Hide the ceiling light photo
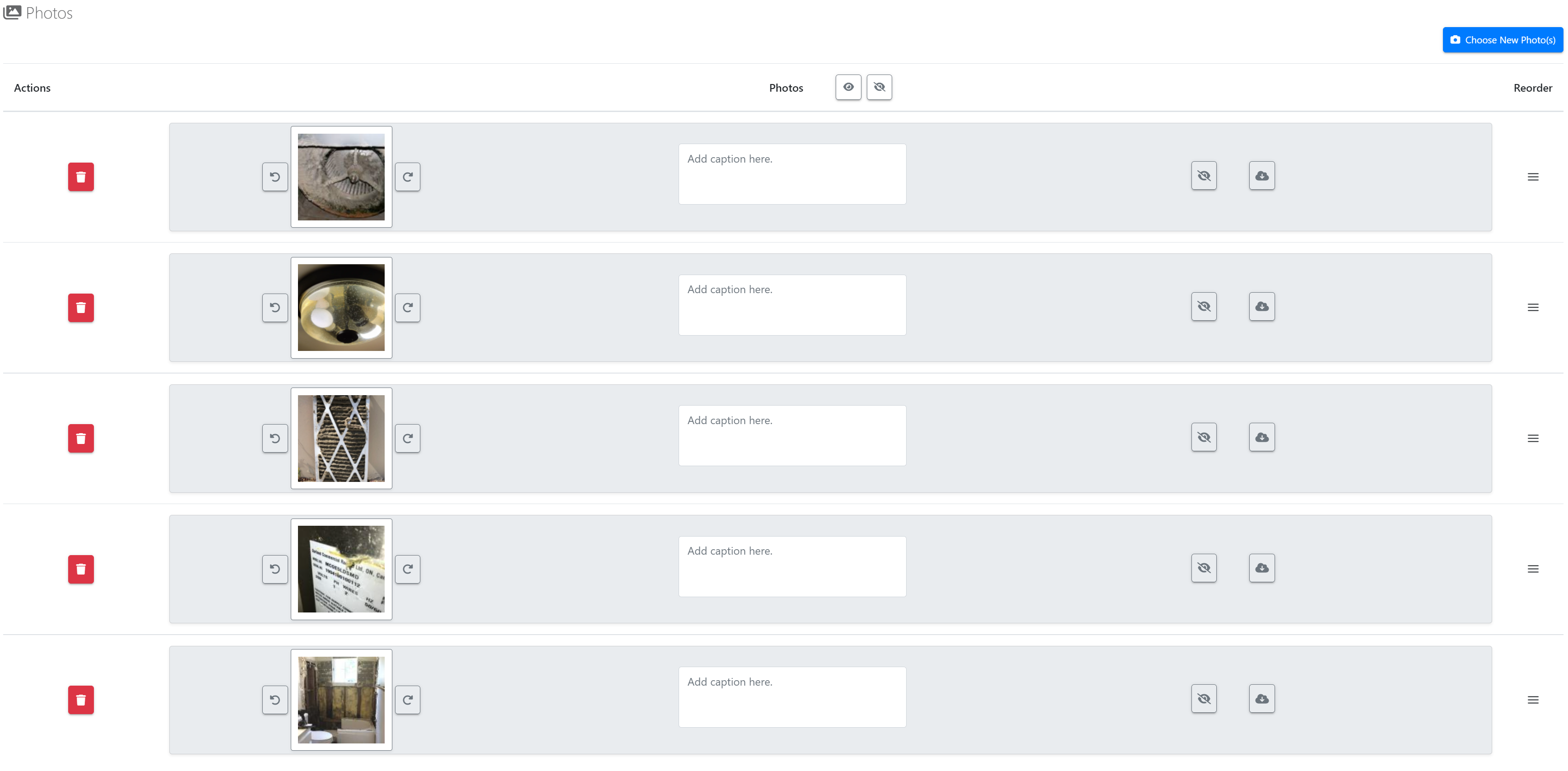Image resolution: width=1568 pixels, height=771 pixels. click(1203, 306)
